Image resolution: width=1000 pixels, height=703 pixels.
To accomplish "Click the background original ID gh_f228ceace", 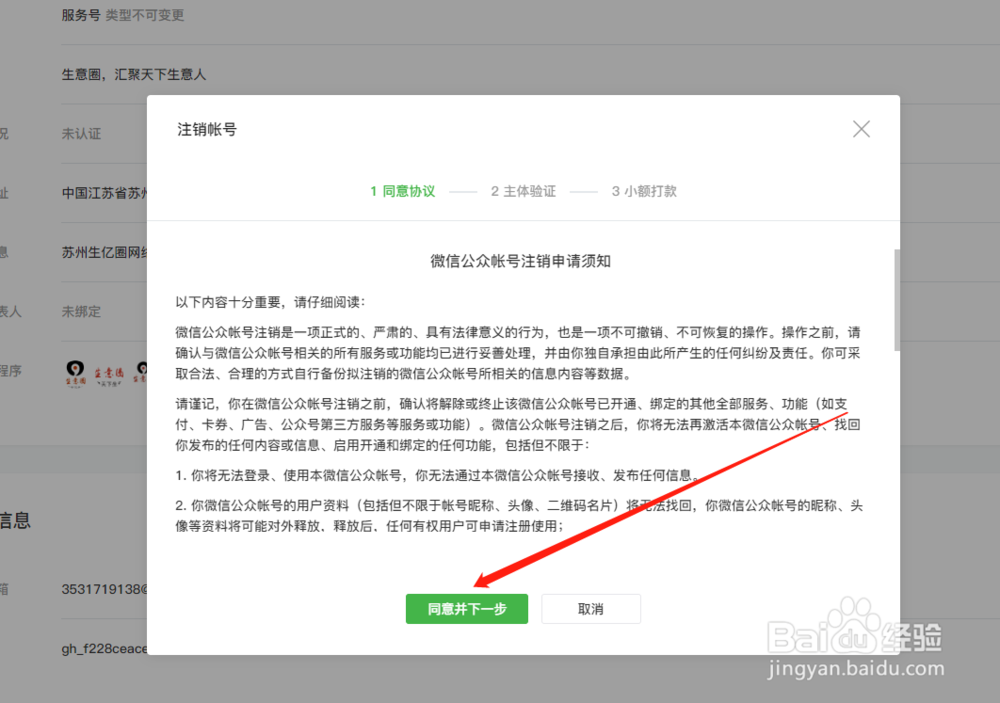I will click(105, 648).
